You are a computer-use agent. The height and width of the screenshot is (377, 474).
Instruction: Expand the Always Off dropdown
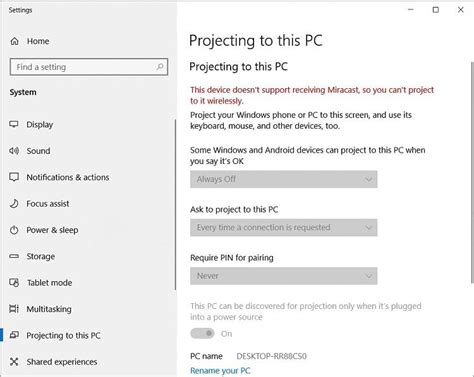[284, 179]
